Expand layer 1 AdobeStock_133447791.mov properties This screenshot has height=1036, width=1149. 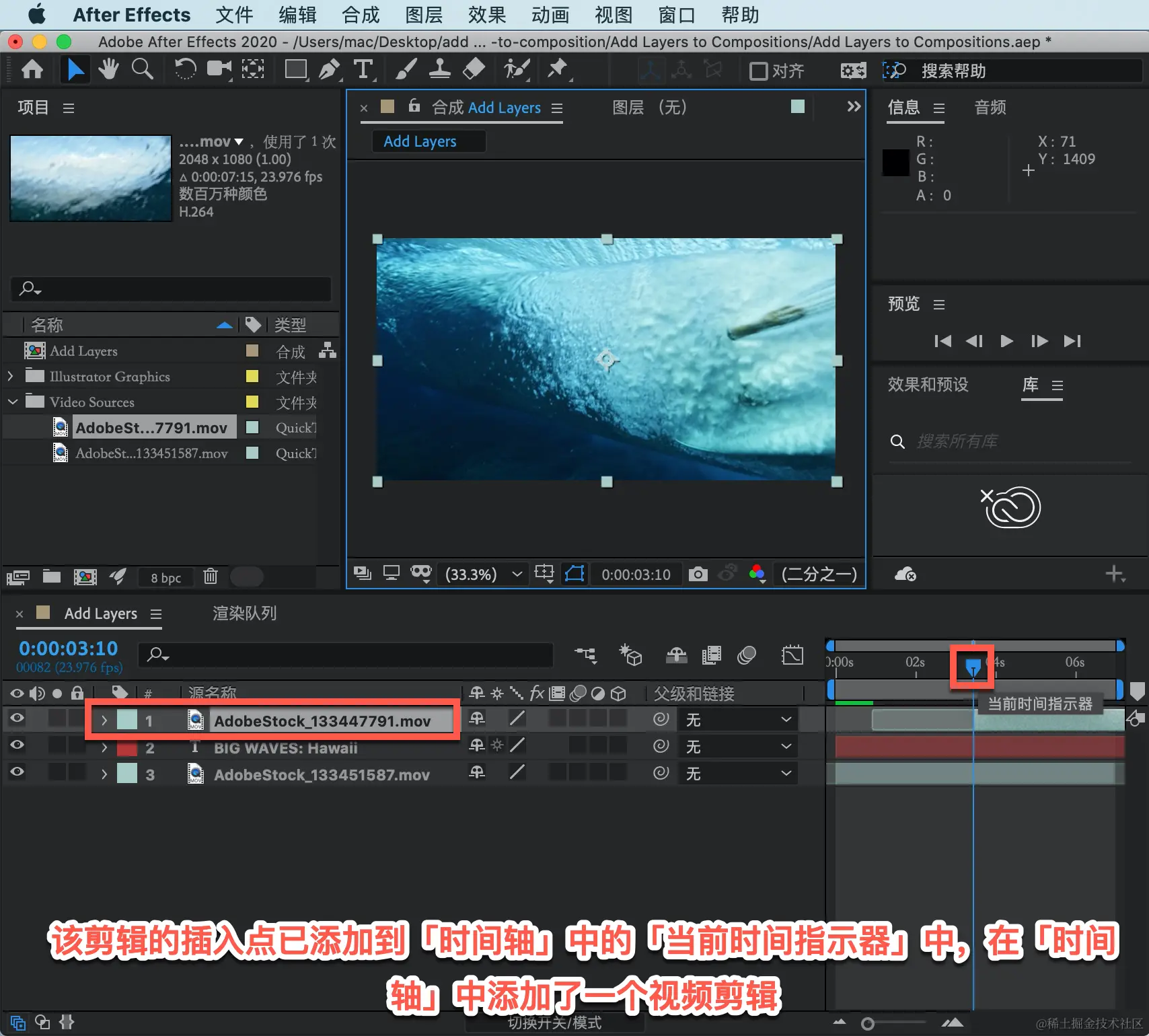104,720
